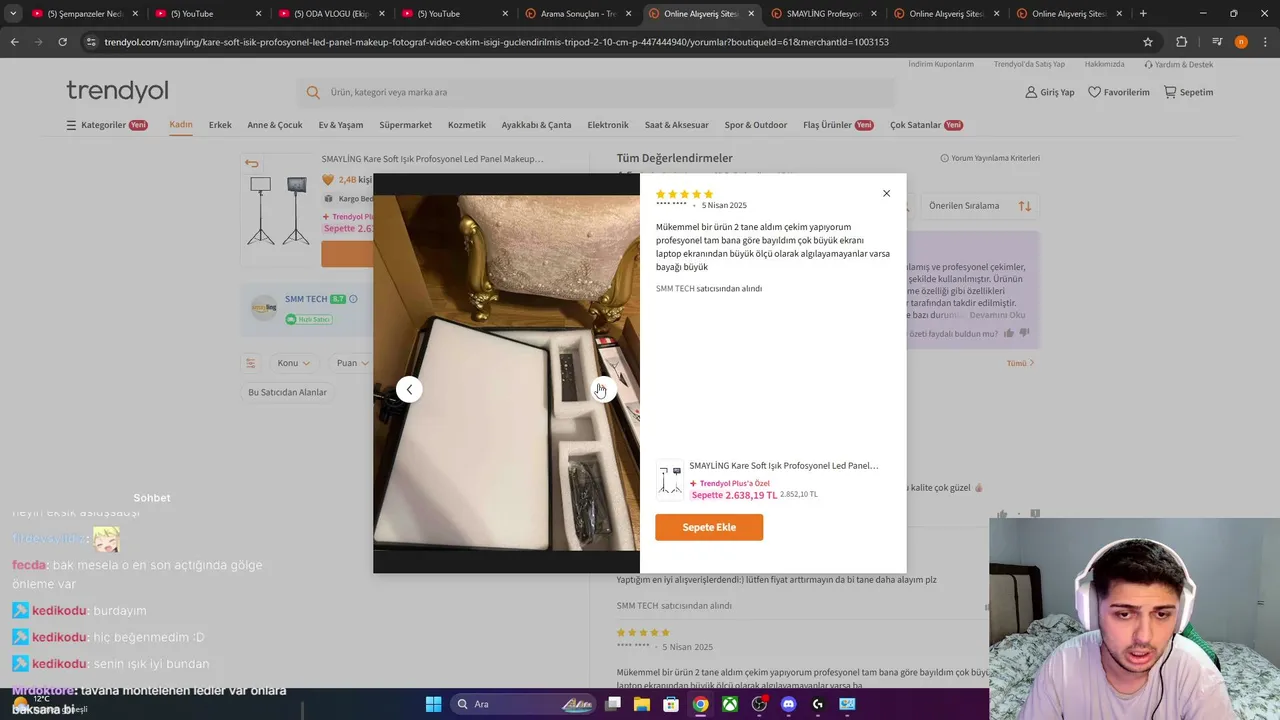Click the SMM TECH info circle icon
The height and width of the screenshot is (720, 1280).
353,299
